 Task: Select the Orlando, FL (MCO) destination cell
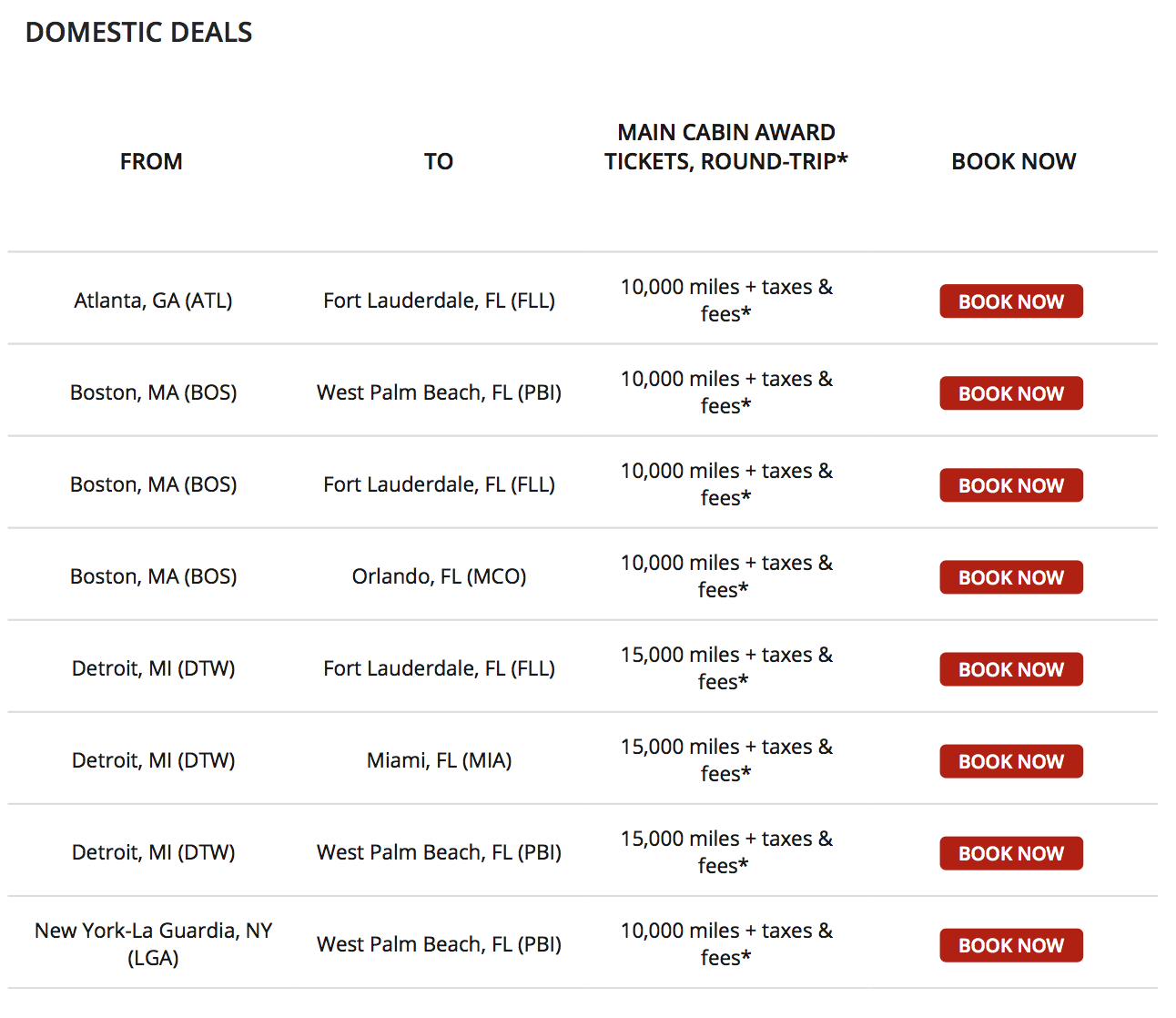[440, 576]
